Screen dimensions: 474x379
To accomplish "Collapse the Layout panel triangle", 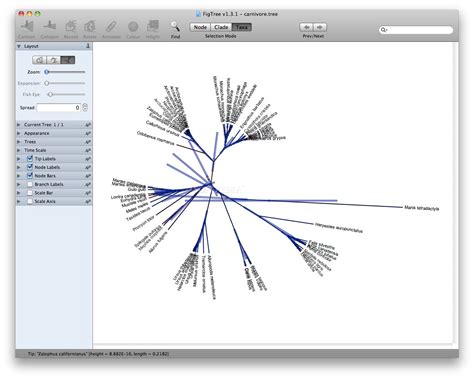I will pos(19,46).
